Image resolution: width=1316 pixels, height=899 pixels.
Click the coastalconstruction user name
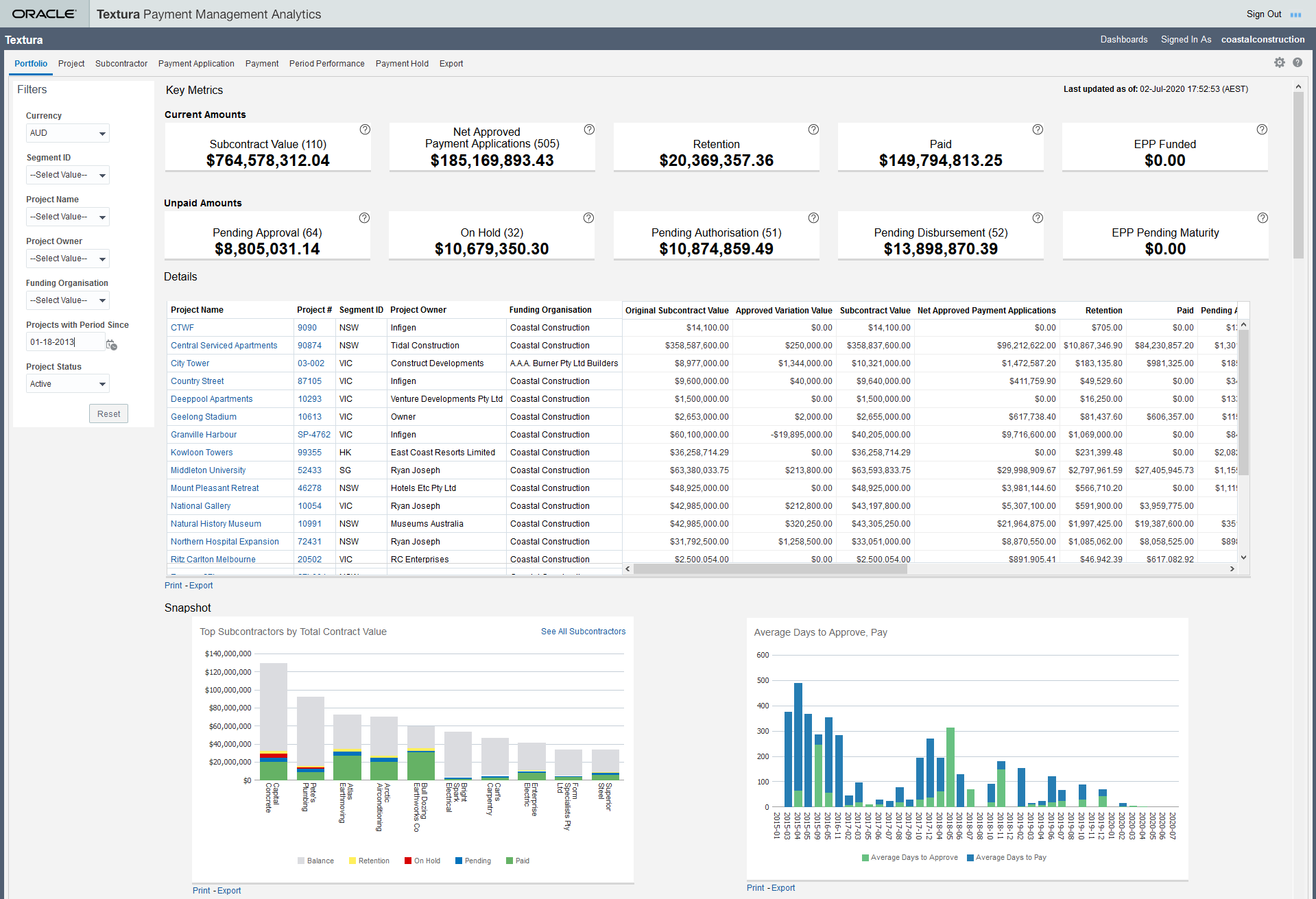[x=1263, y=39]
